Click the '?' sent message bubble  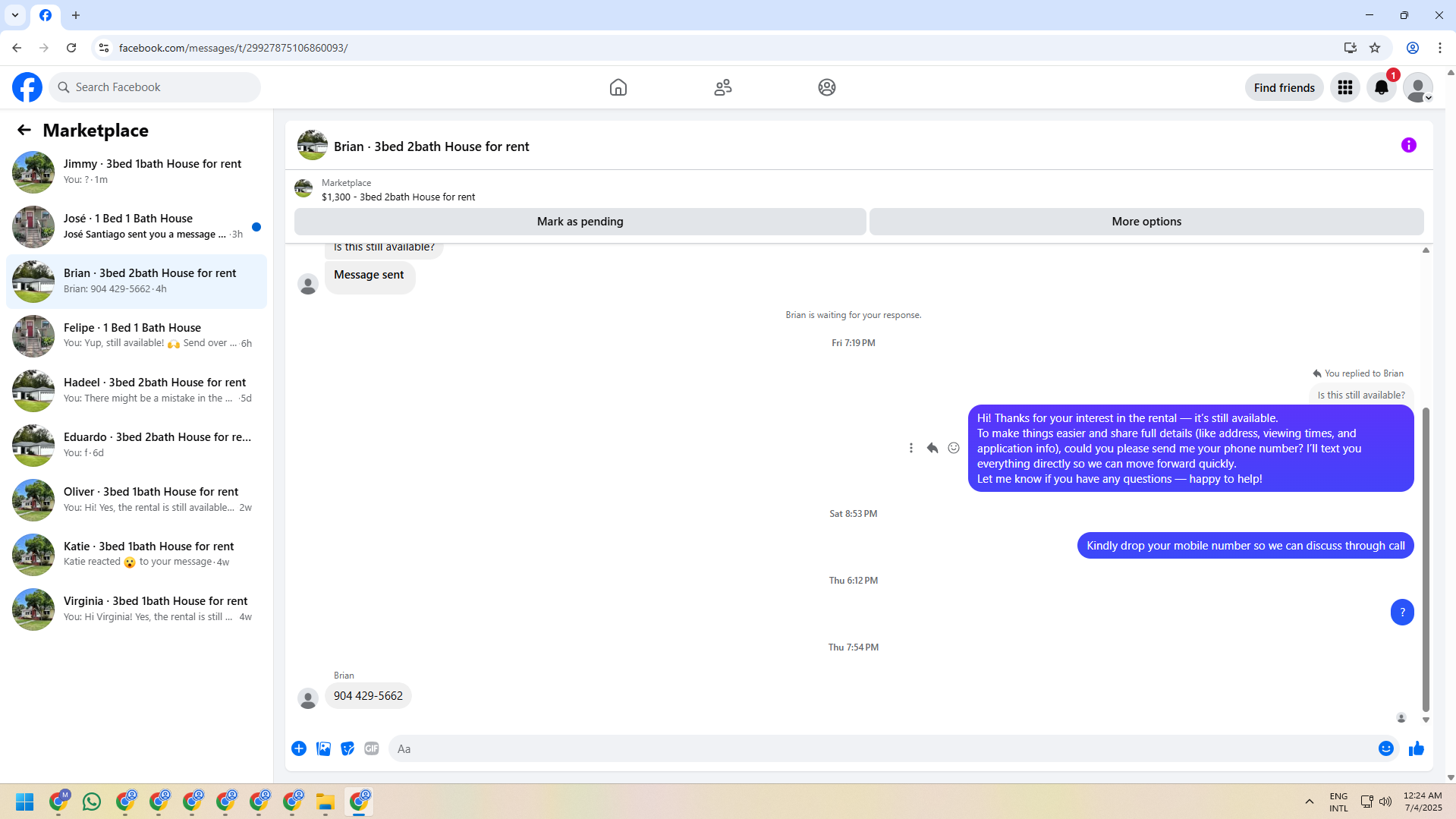point(1402,613)
